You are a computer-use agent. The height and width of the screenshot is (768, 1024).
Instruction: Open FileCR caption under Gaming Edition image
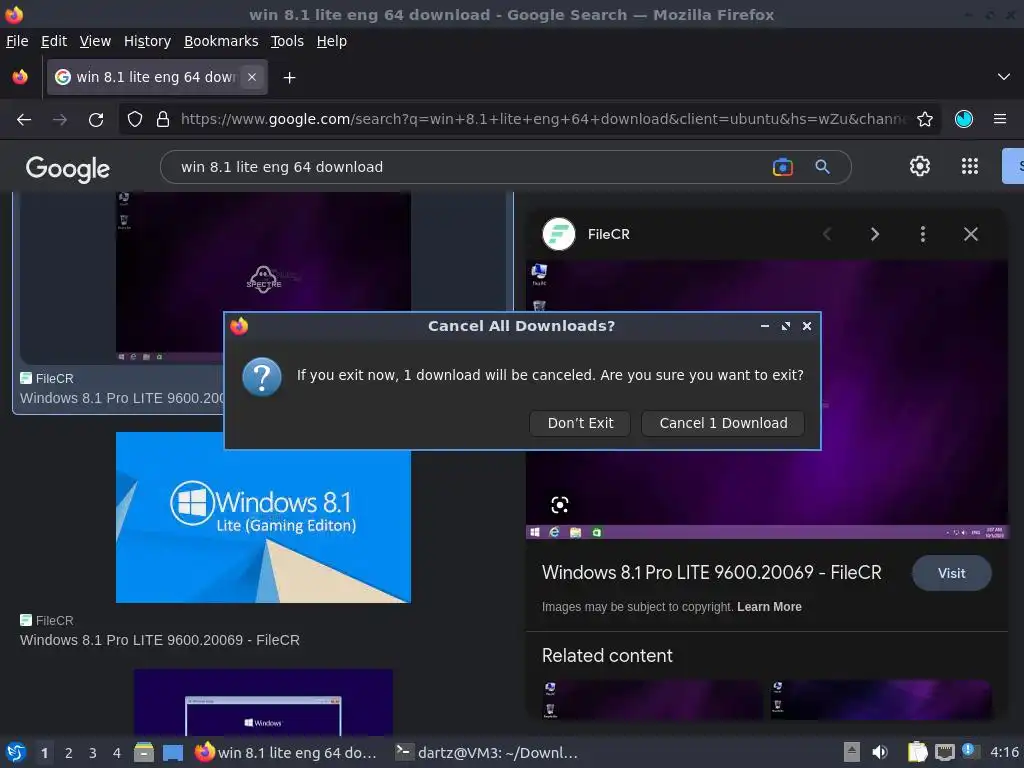click(160, 640)
